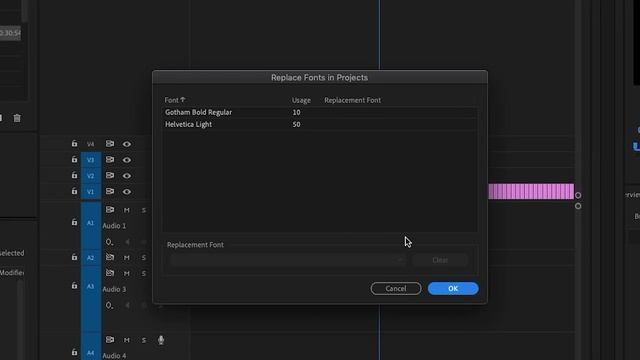Select the pink clip on track V1
640x360 pixels.
pos(531,191)
